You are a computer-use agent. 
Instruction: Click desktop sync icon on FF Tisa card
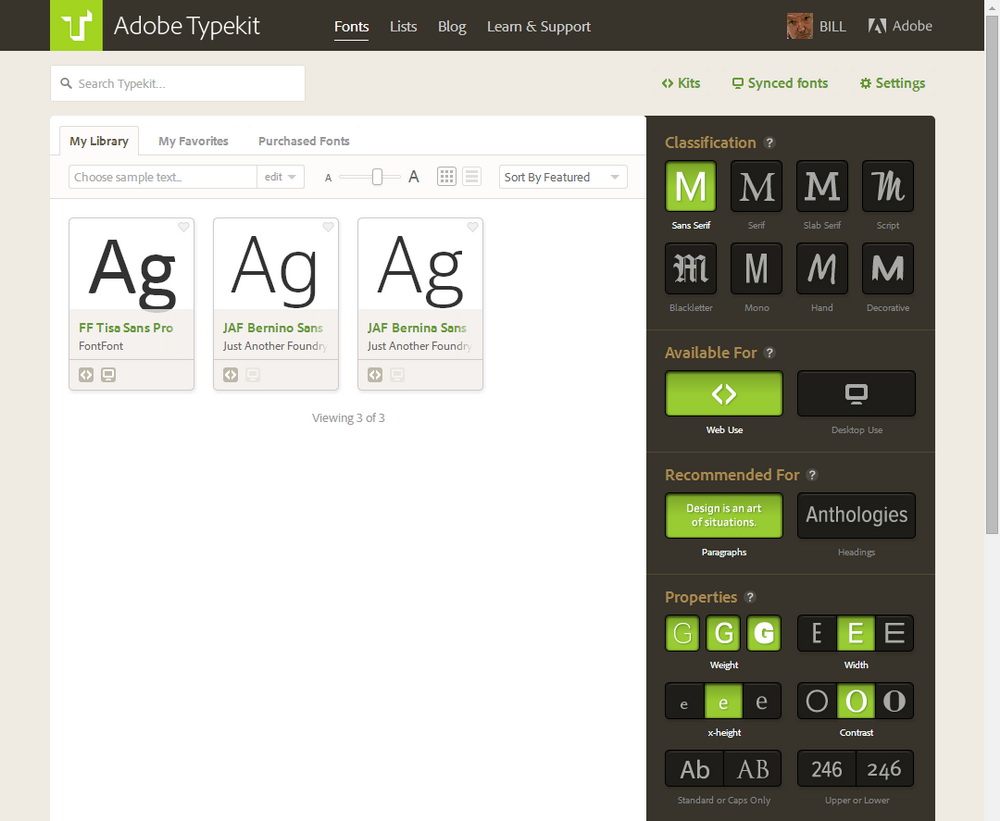[x=108, y=375]
